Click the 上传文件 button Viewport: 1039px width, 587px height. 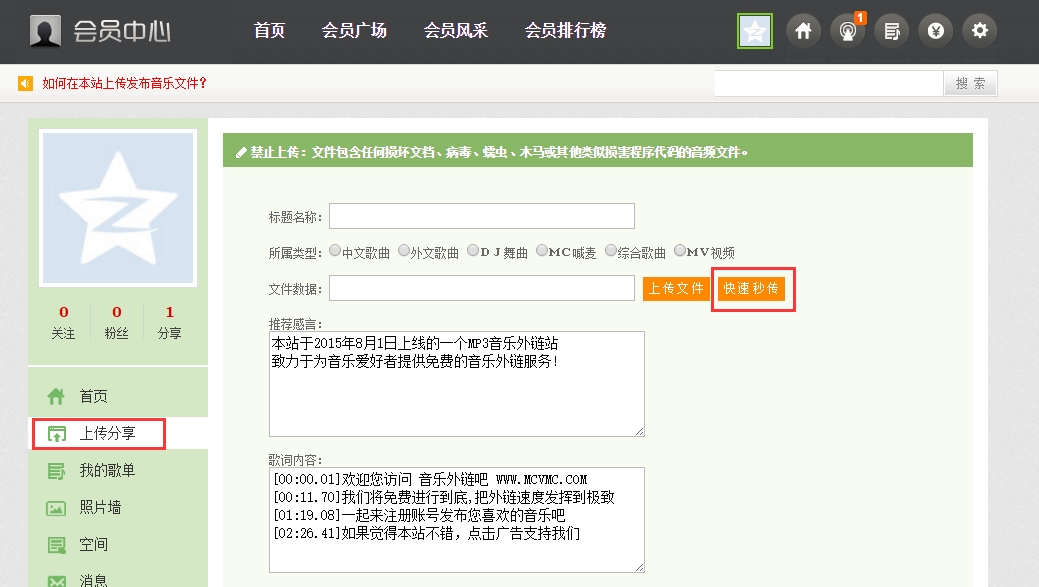[676, 289]
